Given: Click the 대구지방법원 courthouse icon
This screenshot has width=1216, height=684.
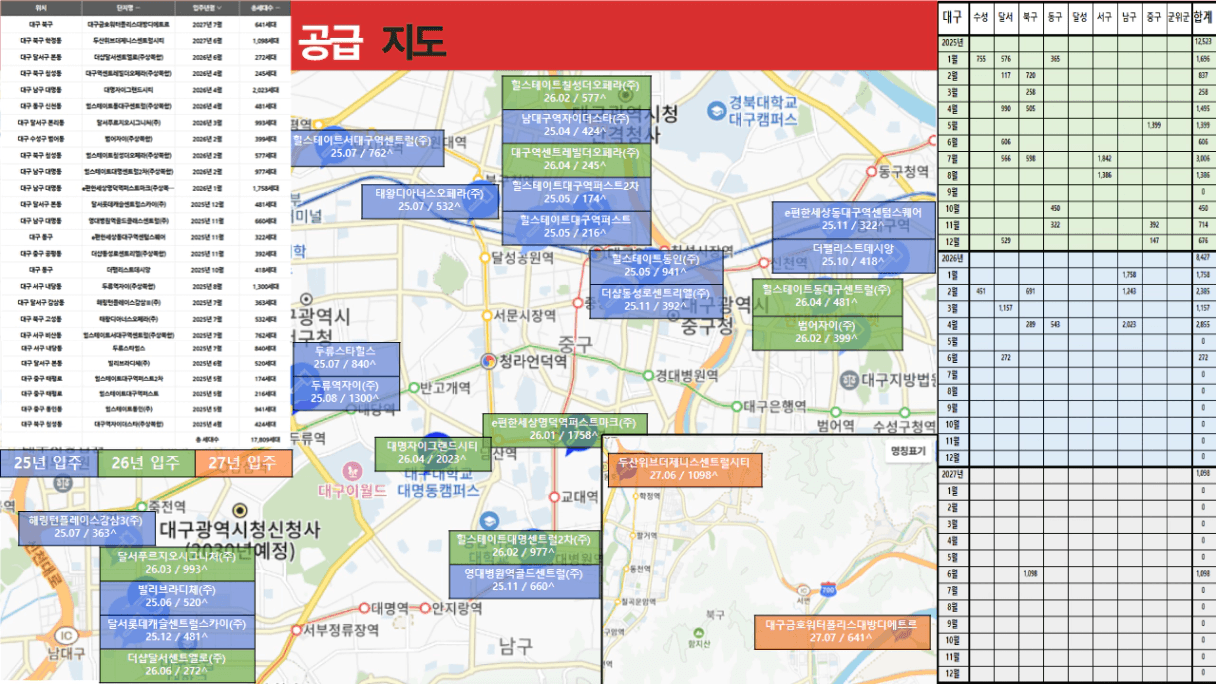Looking at the screenshot, I should click(849, 379).
